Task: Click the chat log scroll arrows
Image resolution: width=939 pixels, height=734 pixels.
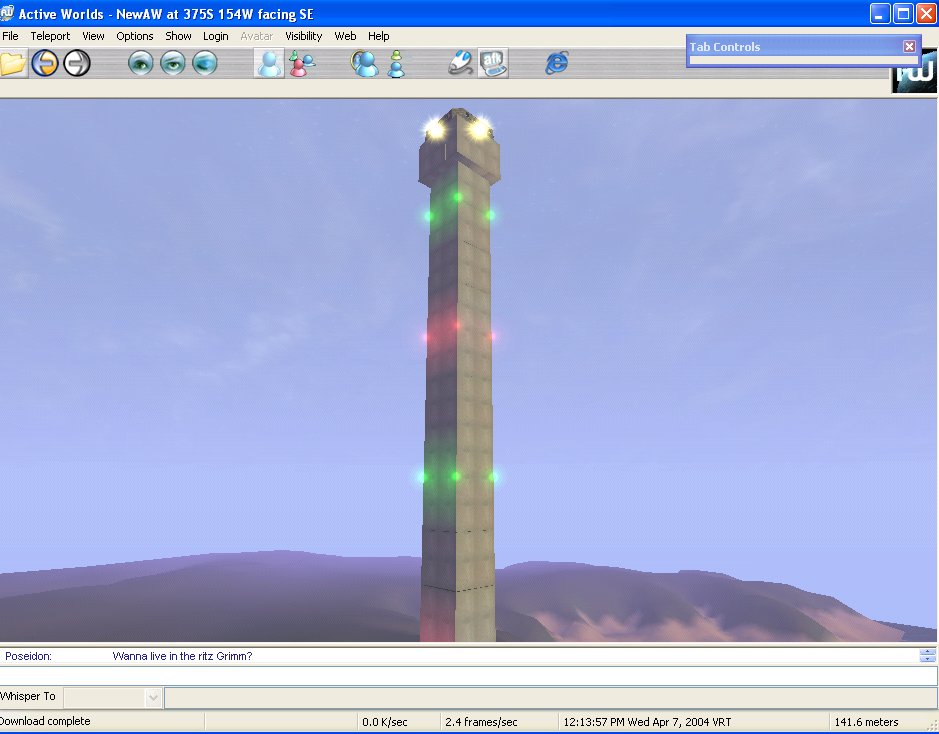Action: click(928, 656)
